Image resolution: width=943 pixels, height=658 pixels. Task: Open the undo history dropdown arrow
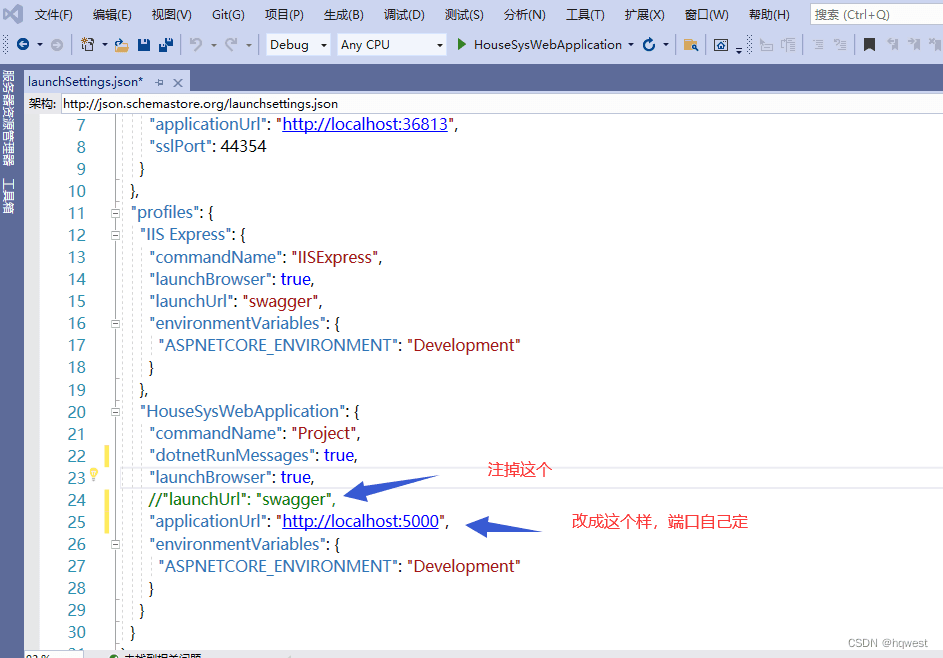tap(213, 45)
